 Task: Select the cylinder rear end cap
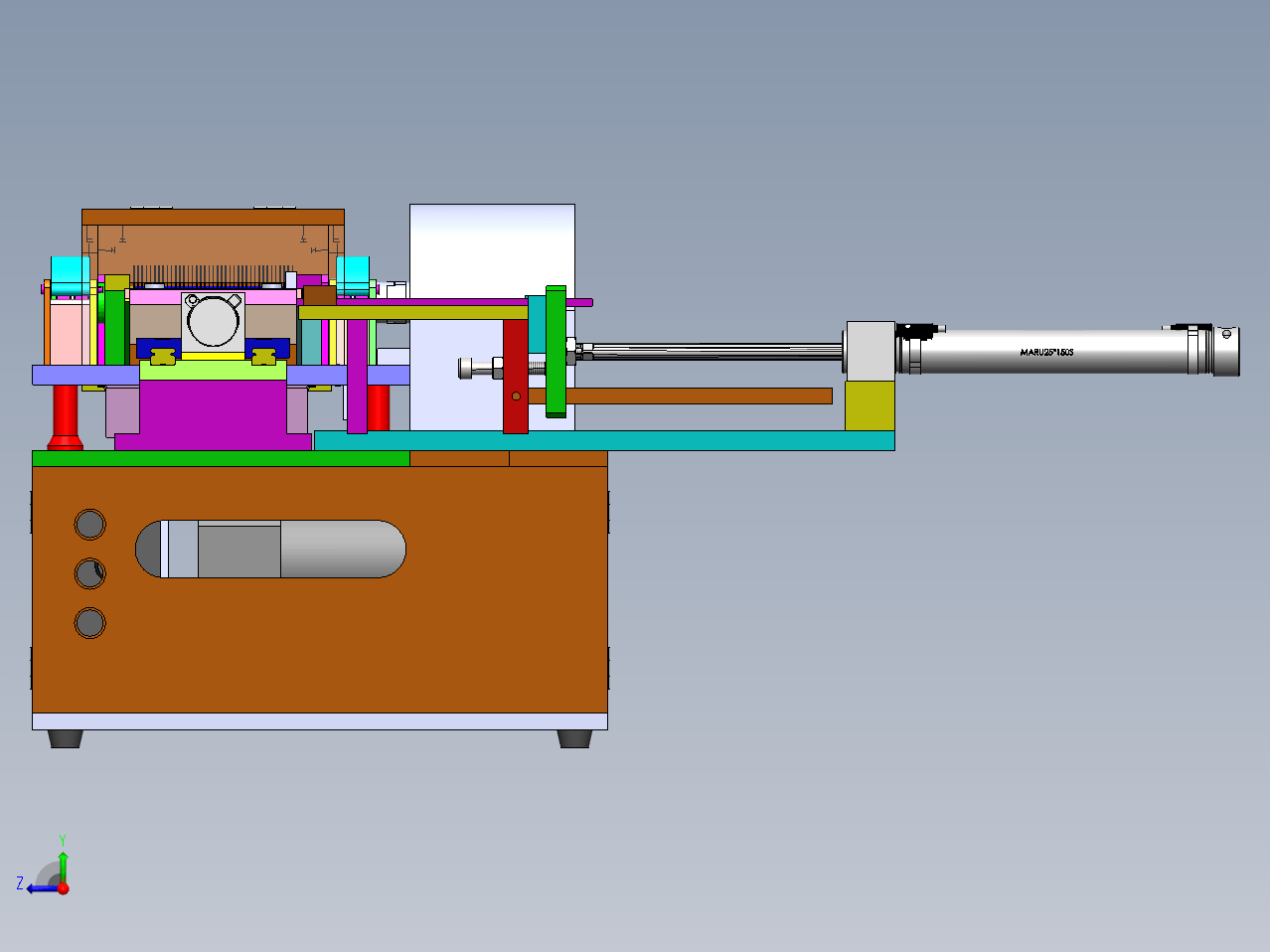[1226, 351]
